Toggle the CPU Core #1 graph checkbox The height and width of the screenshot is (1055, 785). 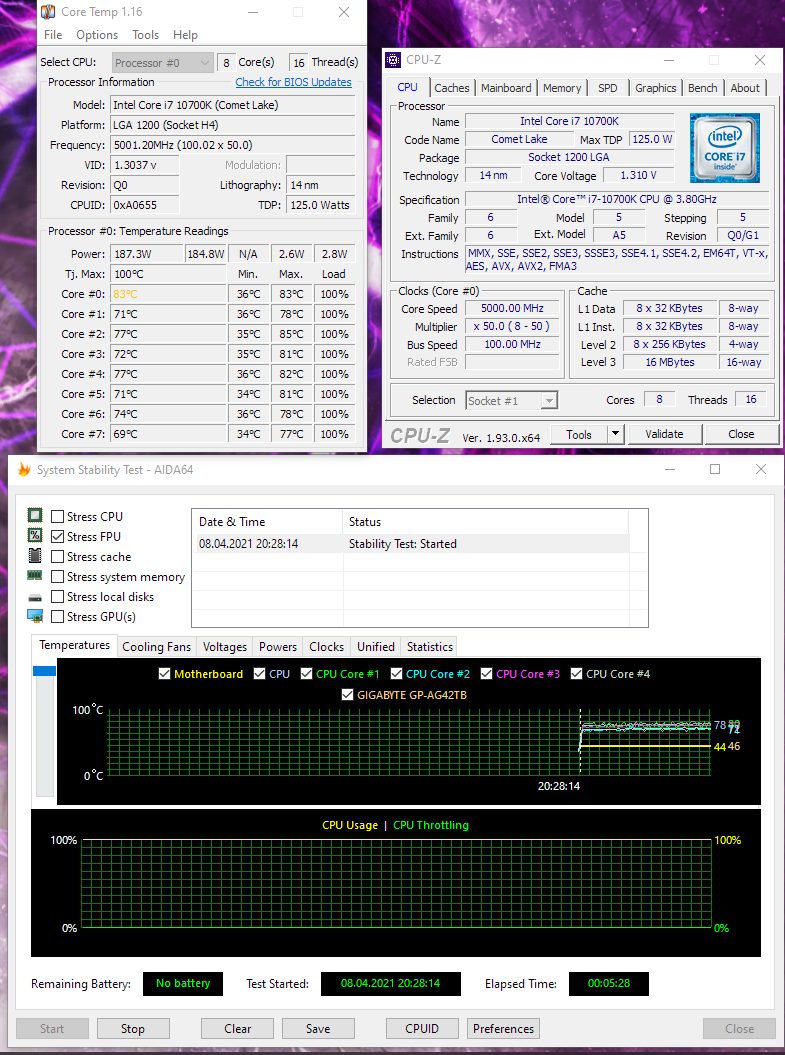(x=307, y=674)
